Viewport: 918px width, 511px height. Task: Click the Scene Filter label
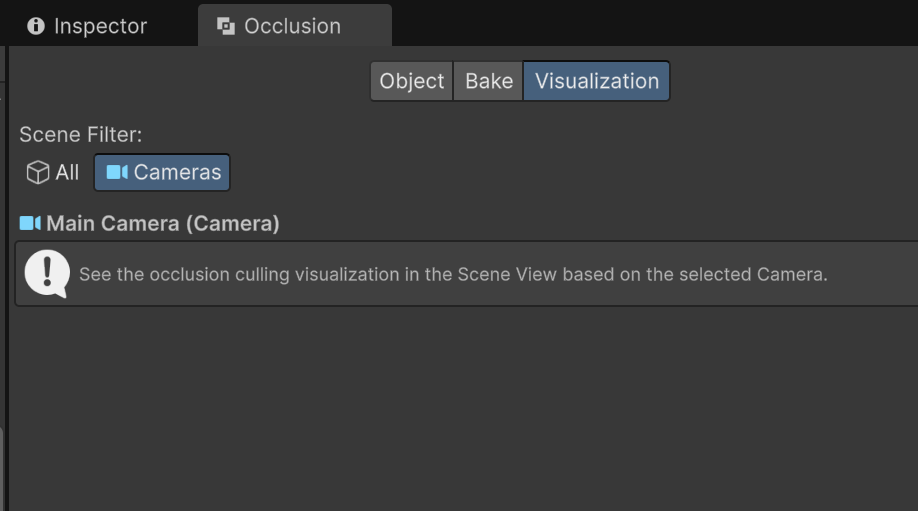point(80,135)
